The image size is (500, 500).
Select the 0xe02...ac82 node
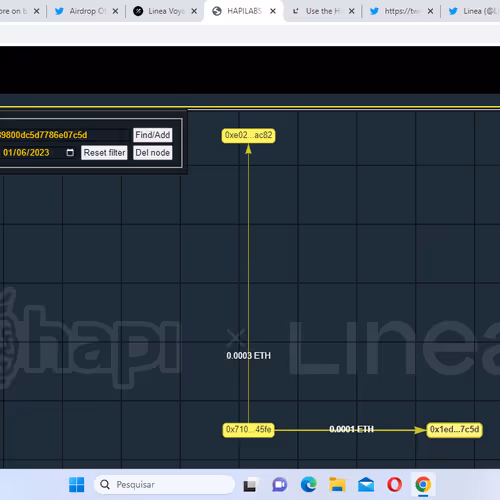pos(249,135)
